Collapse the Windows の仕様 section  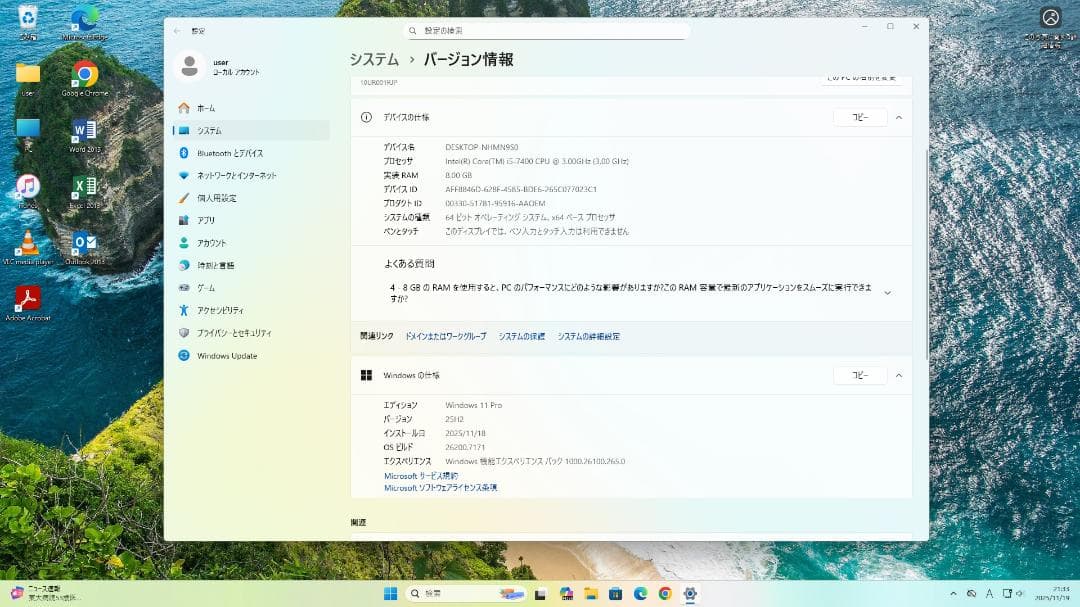[x=899, y=375]
